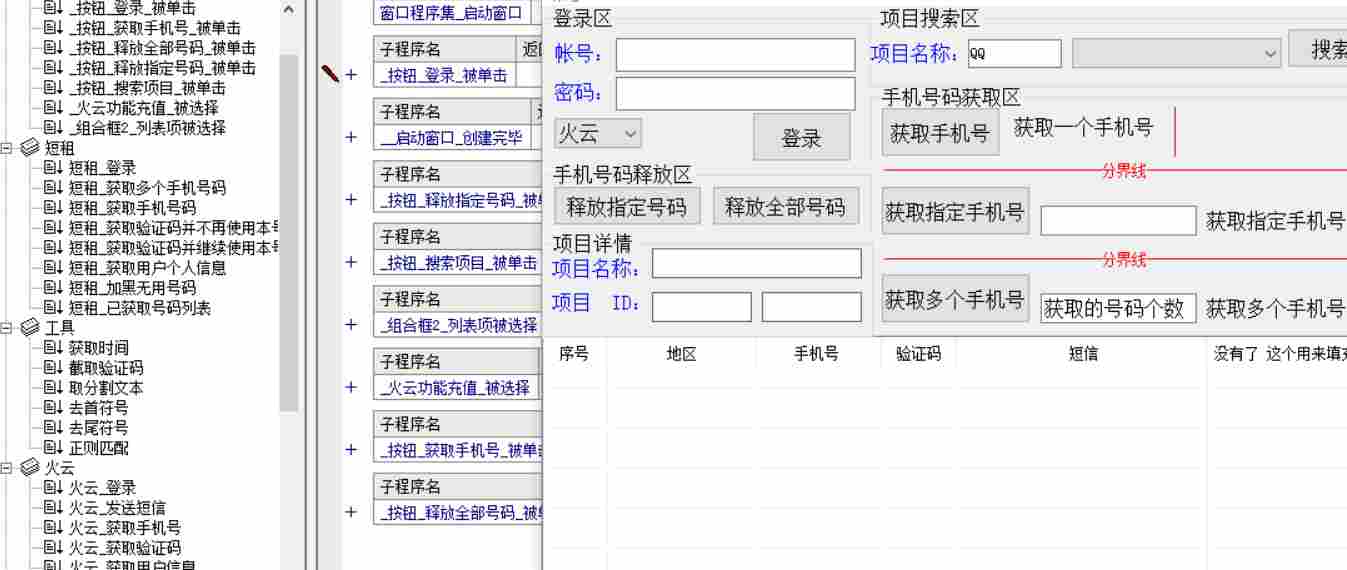Click the subroutine icon next to 短租_登录
The image size is (1347, 570).
tap(53, 168)
